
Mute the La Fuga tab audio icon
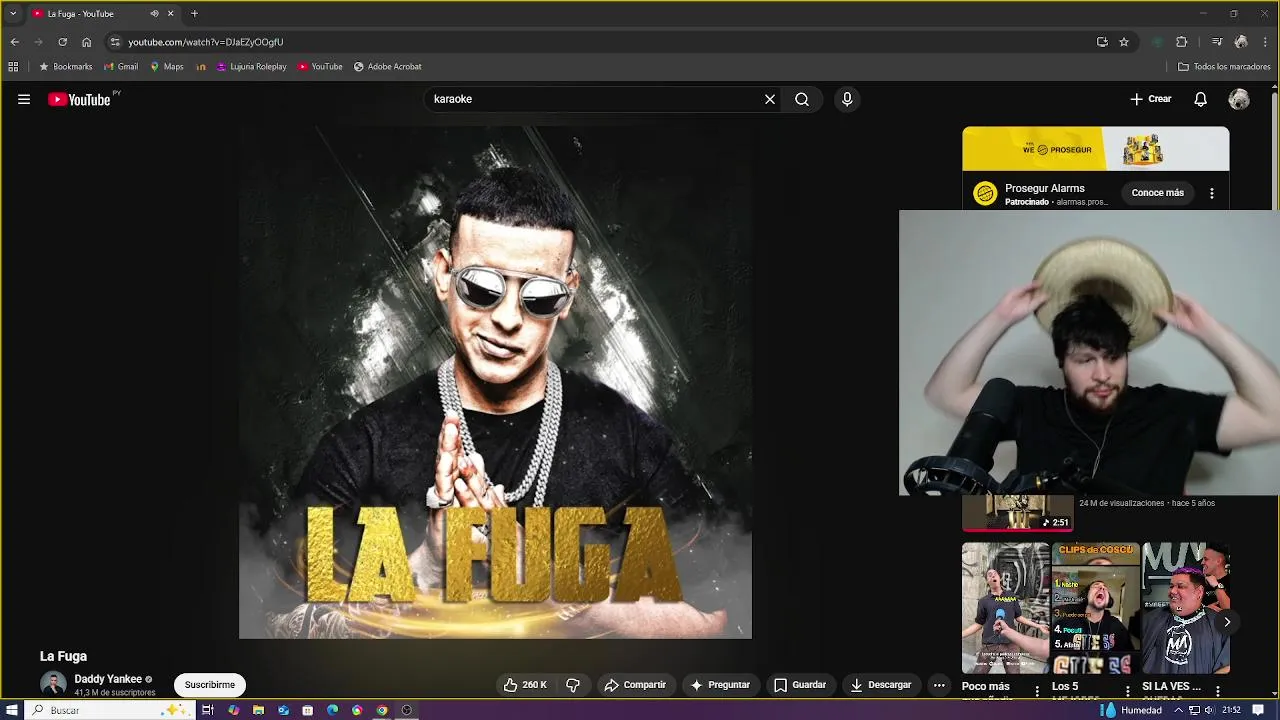[x=154, y=14]
